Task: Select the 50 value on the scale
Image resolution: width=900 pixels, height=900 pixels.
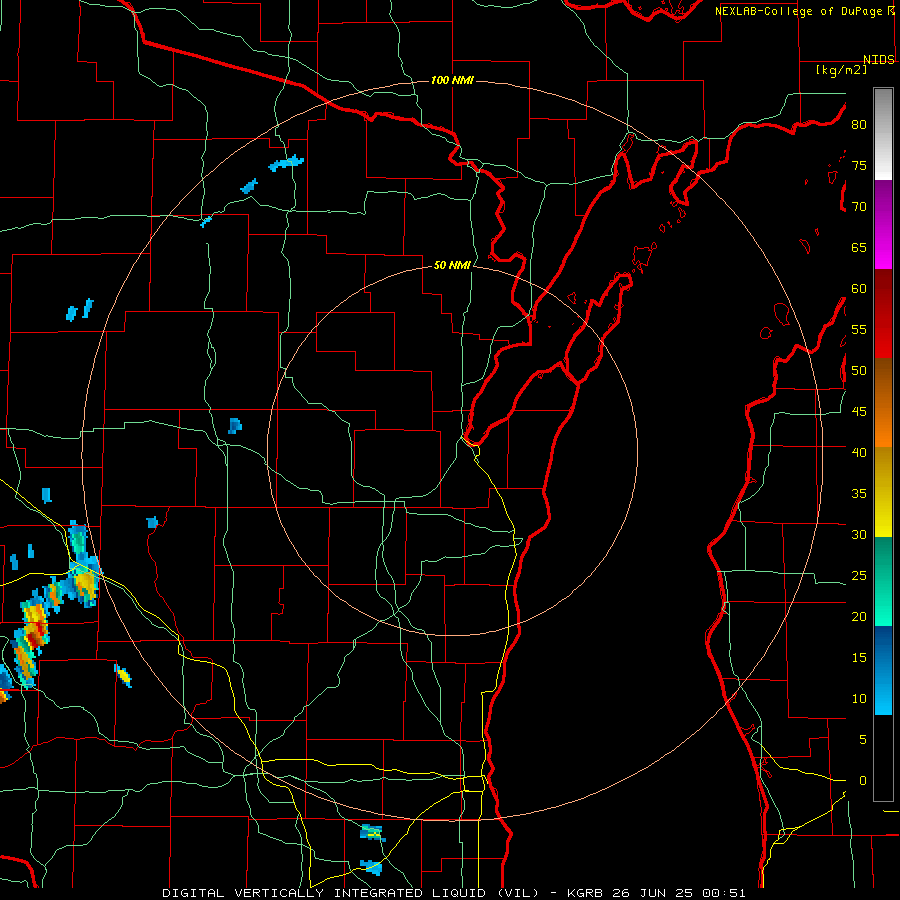Action: (x=859, y=371)
